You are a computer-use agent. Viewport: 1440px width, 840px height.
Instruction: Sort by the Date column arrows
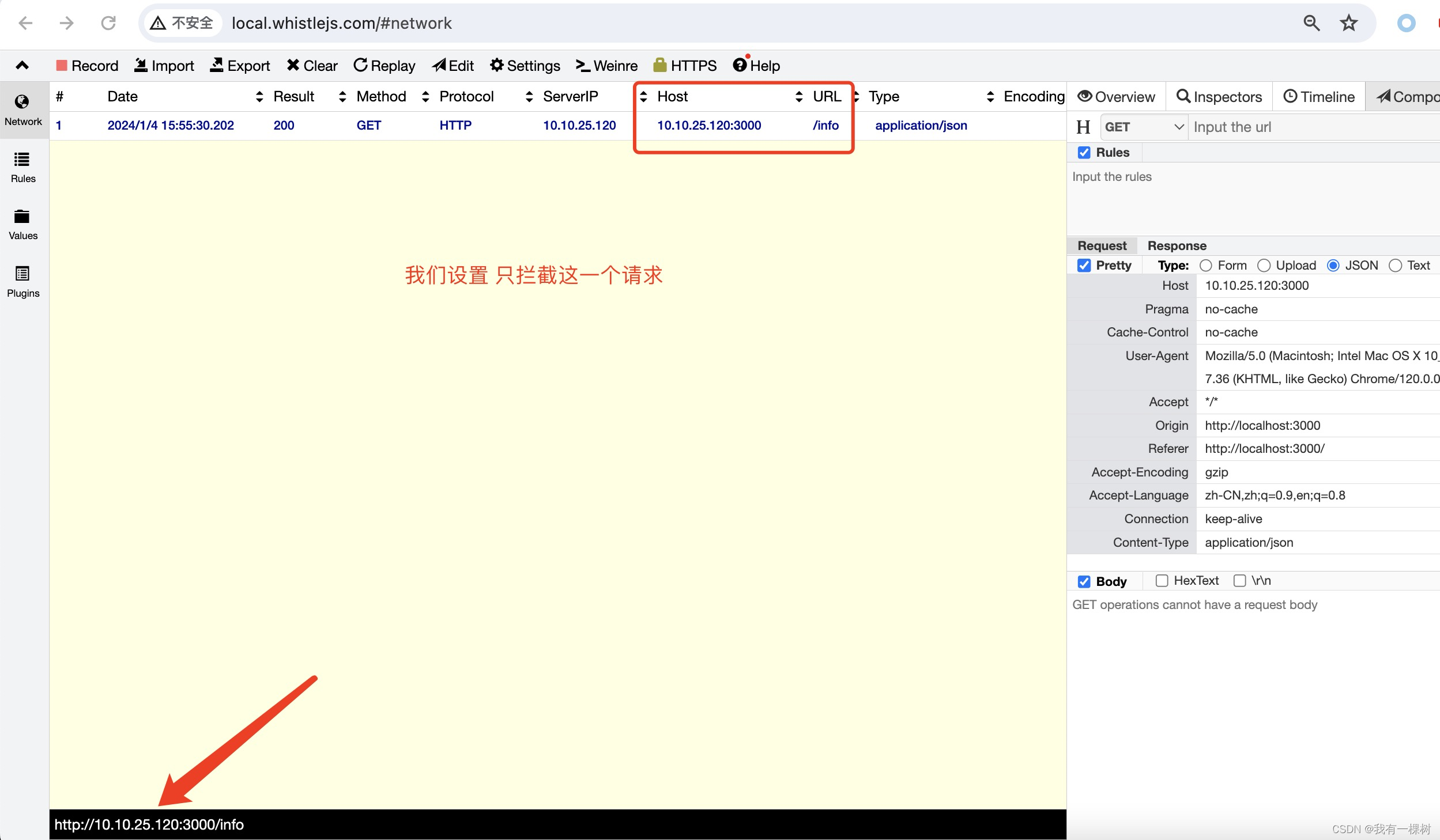click(x=259, y=97)
